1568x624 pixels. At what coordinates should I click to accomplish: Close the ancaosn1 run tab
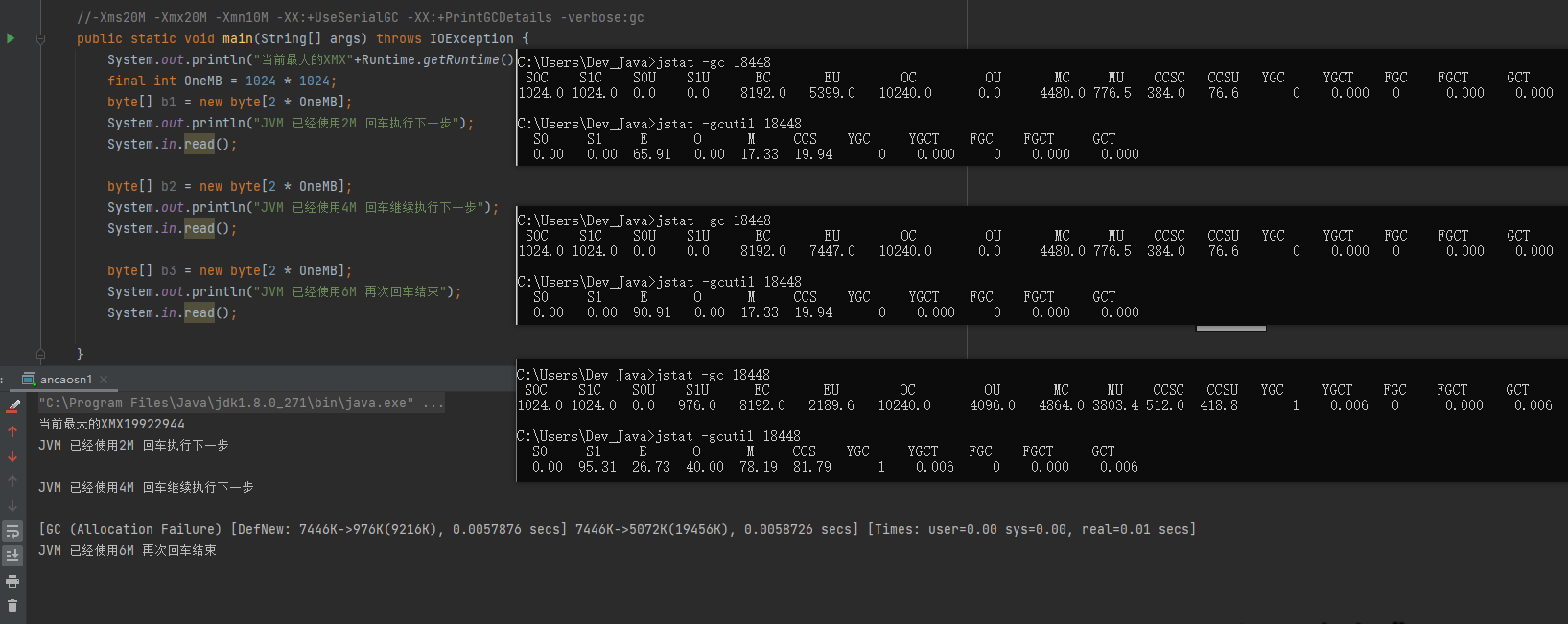tap(104, 380)
